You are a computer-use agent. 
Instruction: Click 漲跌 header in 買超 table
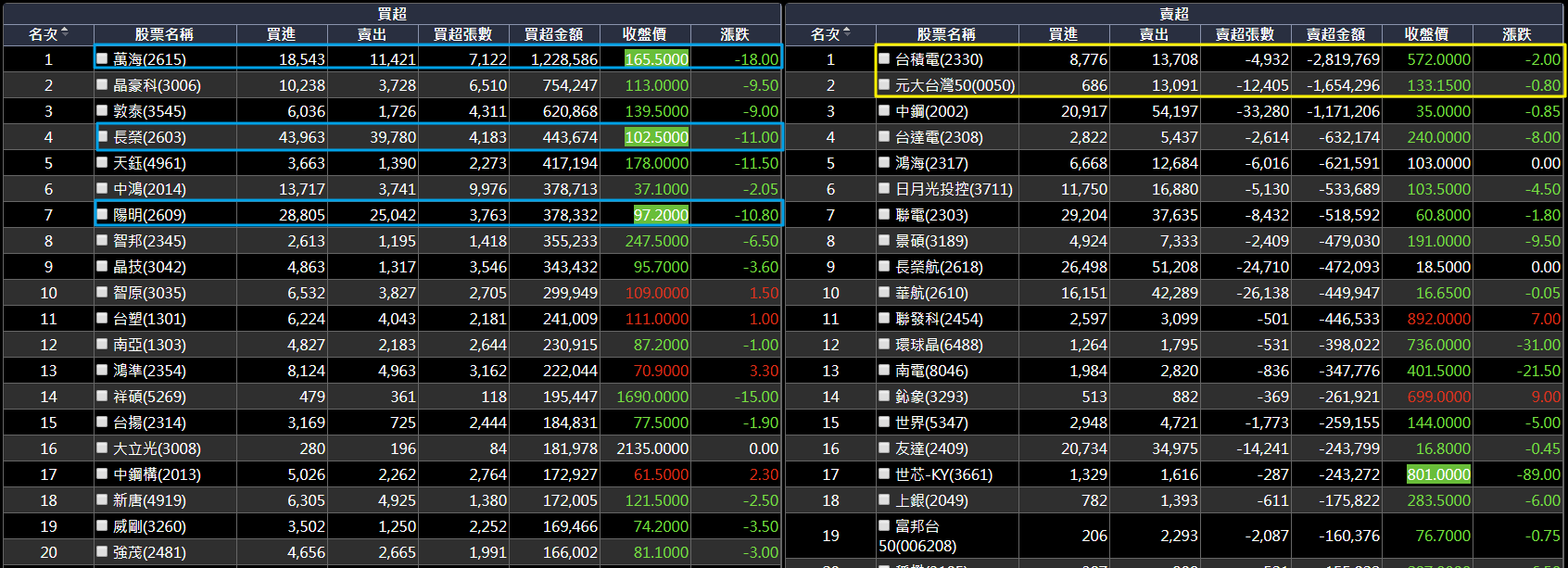tap(735, 34)
